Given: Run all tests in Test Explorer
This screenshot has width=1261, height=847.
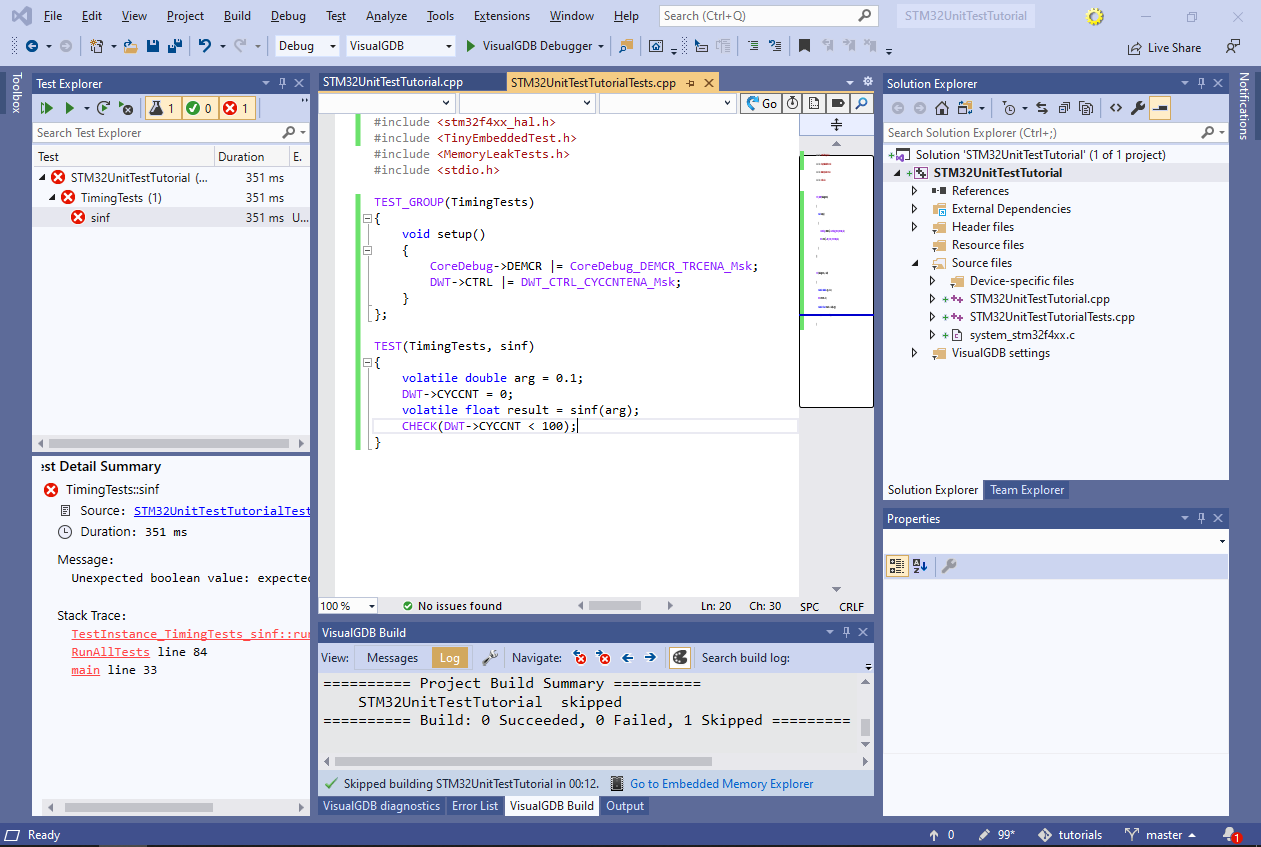Looking at the screenshot, I should (47, 108).
